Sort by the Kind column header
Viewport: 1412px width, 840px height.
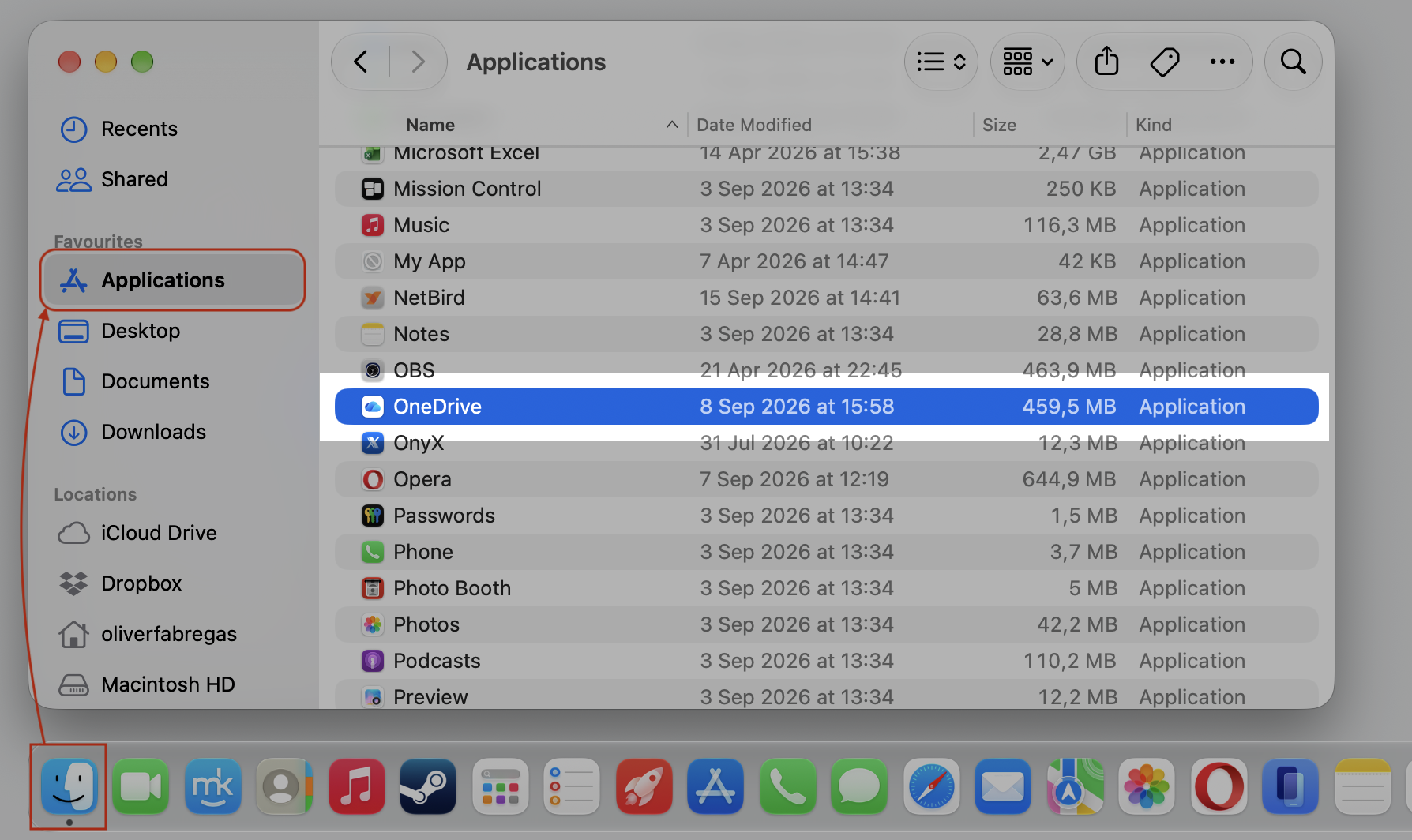click(1154, 125)
